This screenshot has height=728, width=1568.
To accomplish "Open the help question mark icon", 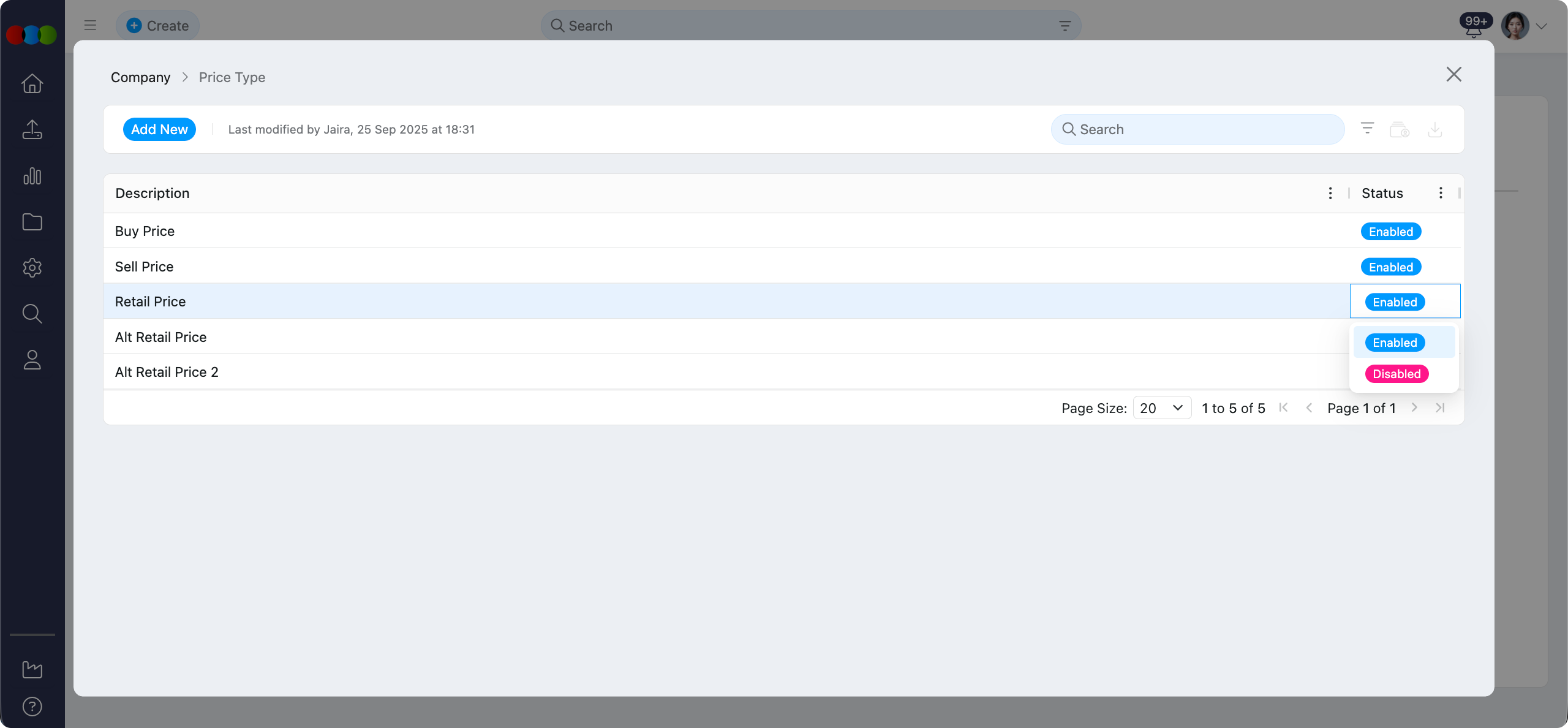I will (x=32, y=707).
